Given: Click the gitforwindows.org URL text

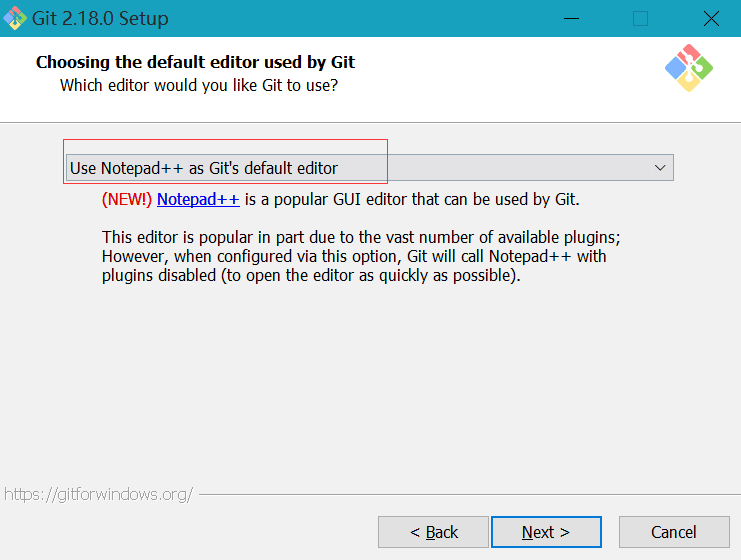Looking at the screenshot, I should tap(98, 494).
